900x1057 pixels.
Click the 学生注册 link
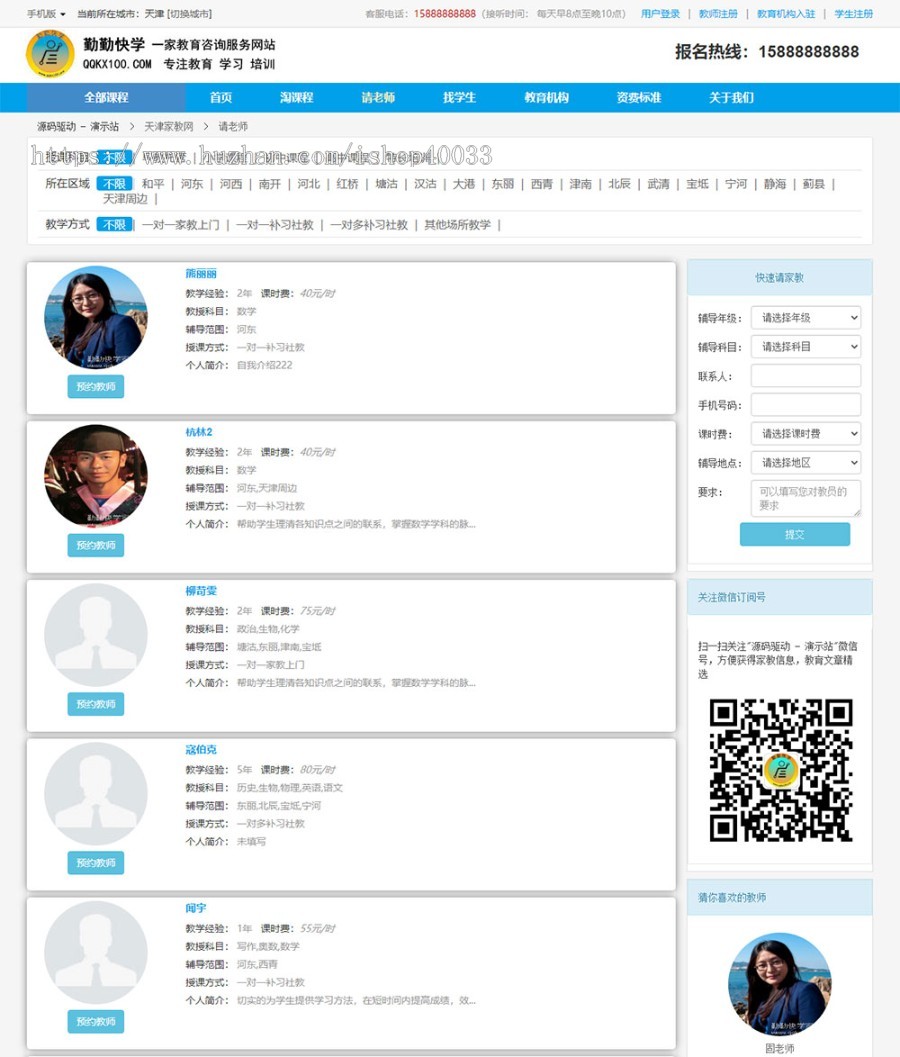coord(853,13)
